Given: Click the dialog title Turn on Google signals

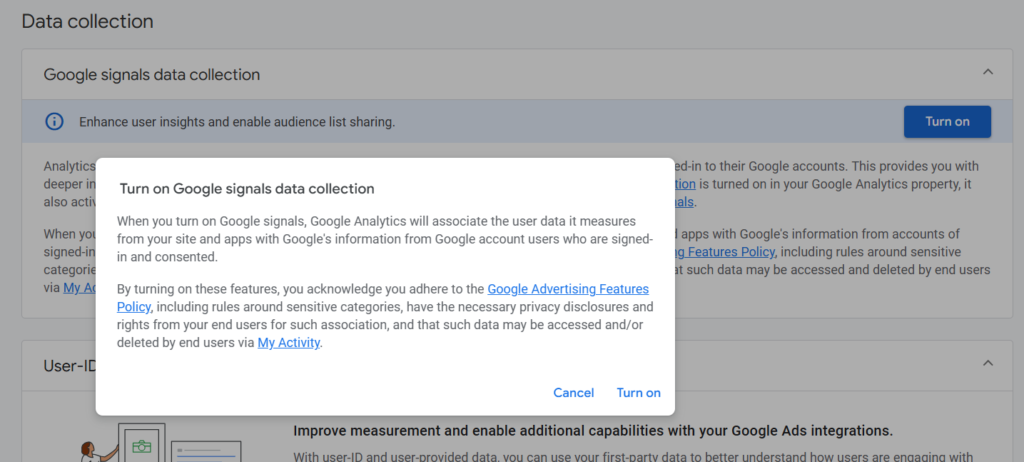Looking at the screenshot, I should click(x=247, y=189).
